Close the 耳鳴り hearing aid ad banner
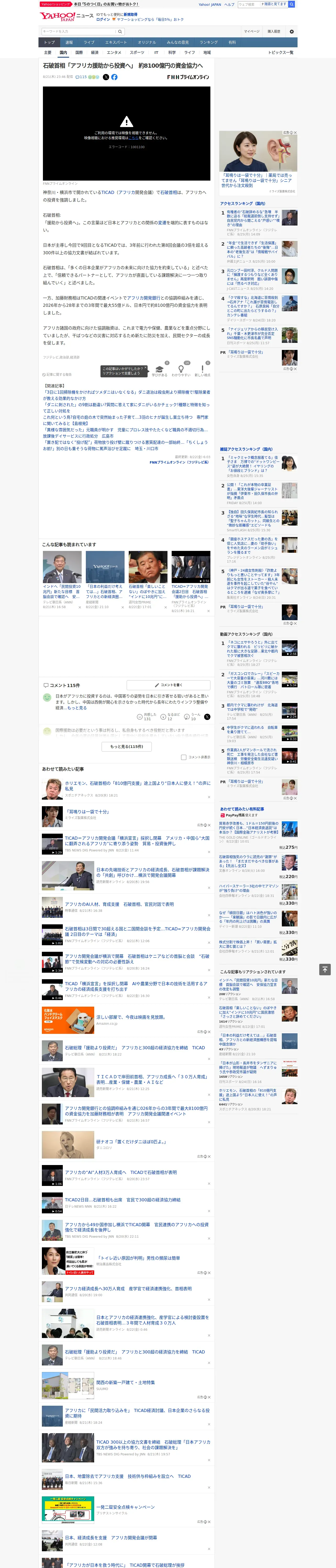336x1568 pixels. pyautogui.click(x=295, y=133)
